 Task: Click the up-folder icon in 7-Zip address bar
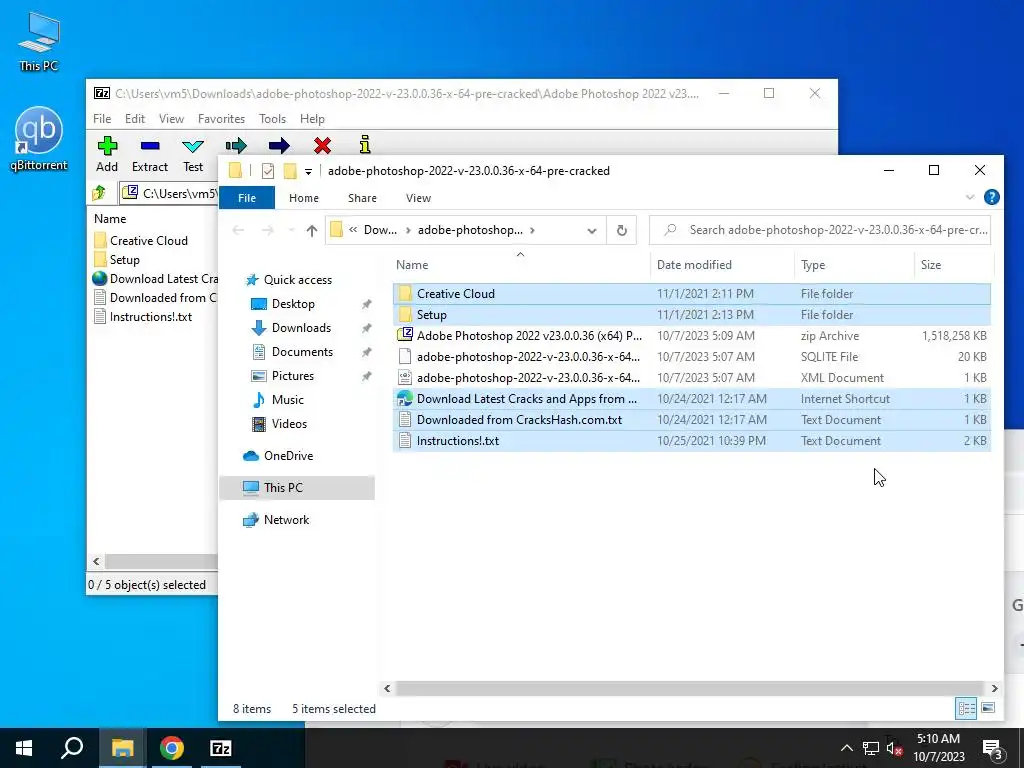(x=99, y=193)
